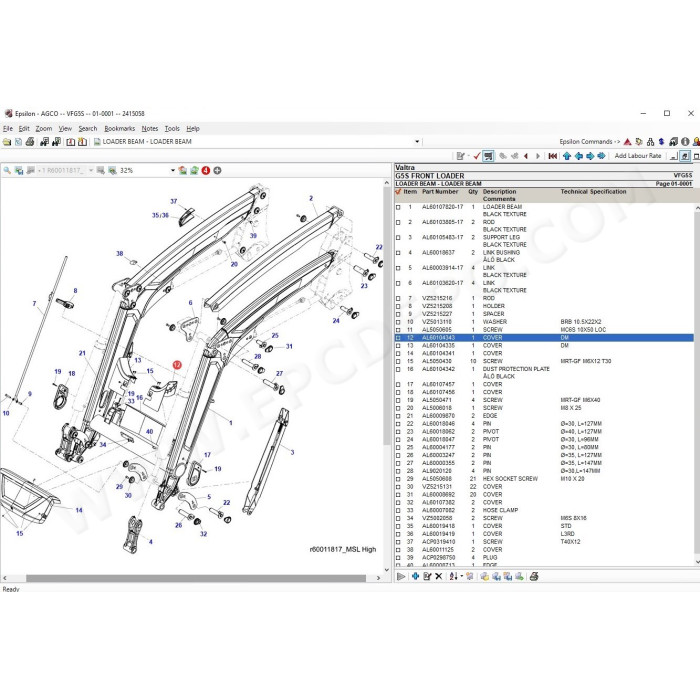Click the Technical Specification column header

[593, 192]
